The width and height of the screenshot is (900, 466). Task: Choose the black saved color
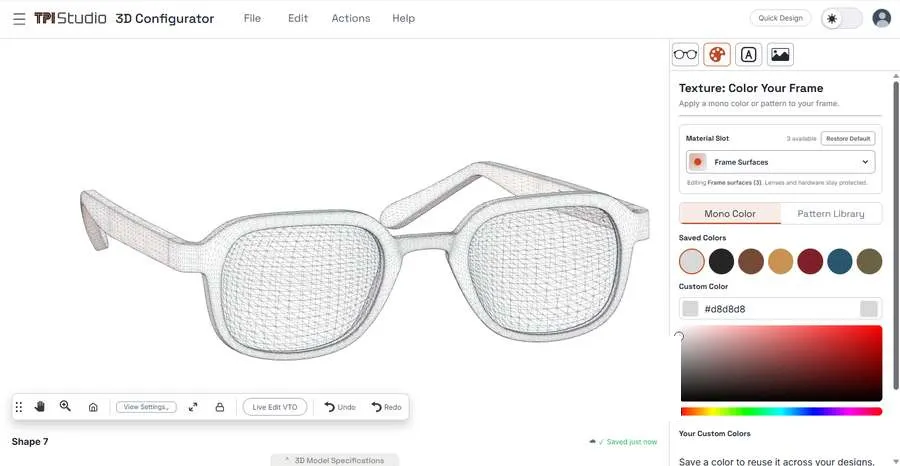click(x=721, y=262)
